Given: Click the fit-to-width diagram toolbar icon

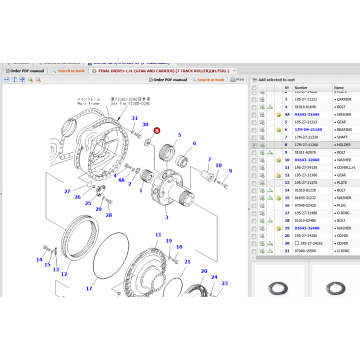Looking at the screenshot, I should point(6,79).
